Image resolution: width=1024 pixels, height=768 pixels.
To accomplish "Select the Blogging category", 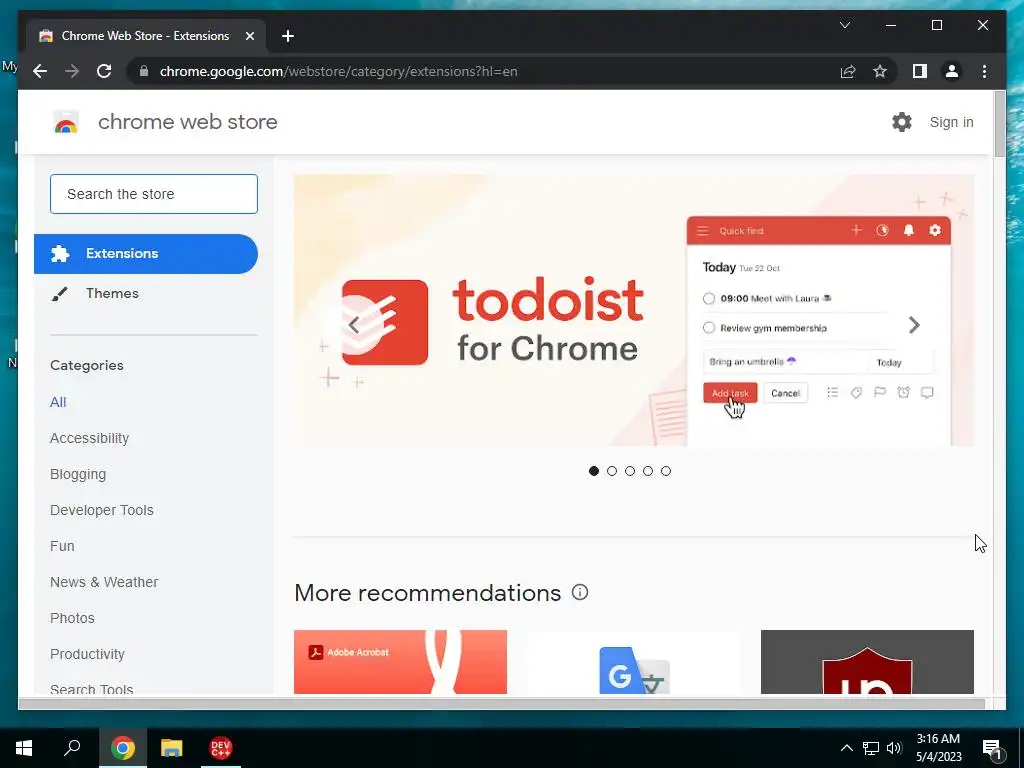I will 78,474.
